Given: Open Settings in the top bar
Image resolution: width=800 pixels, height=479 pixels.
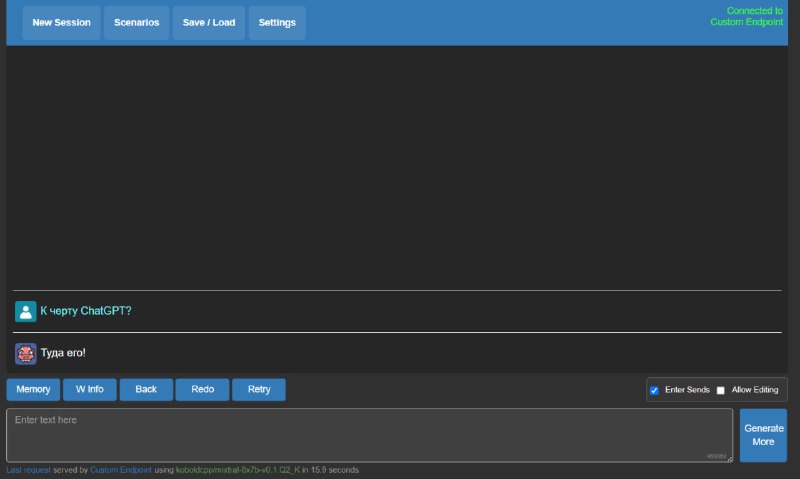Looking at the screenshot, I should [x=277, y=22].
